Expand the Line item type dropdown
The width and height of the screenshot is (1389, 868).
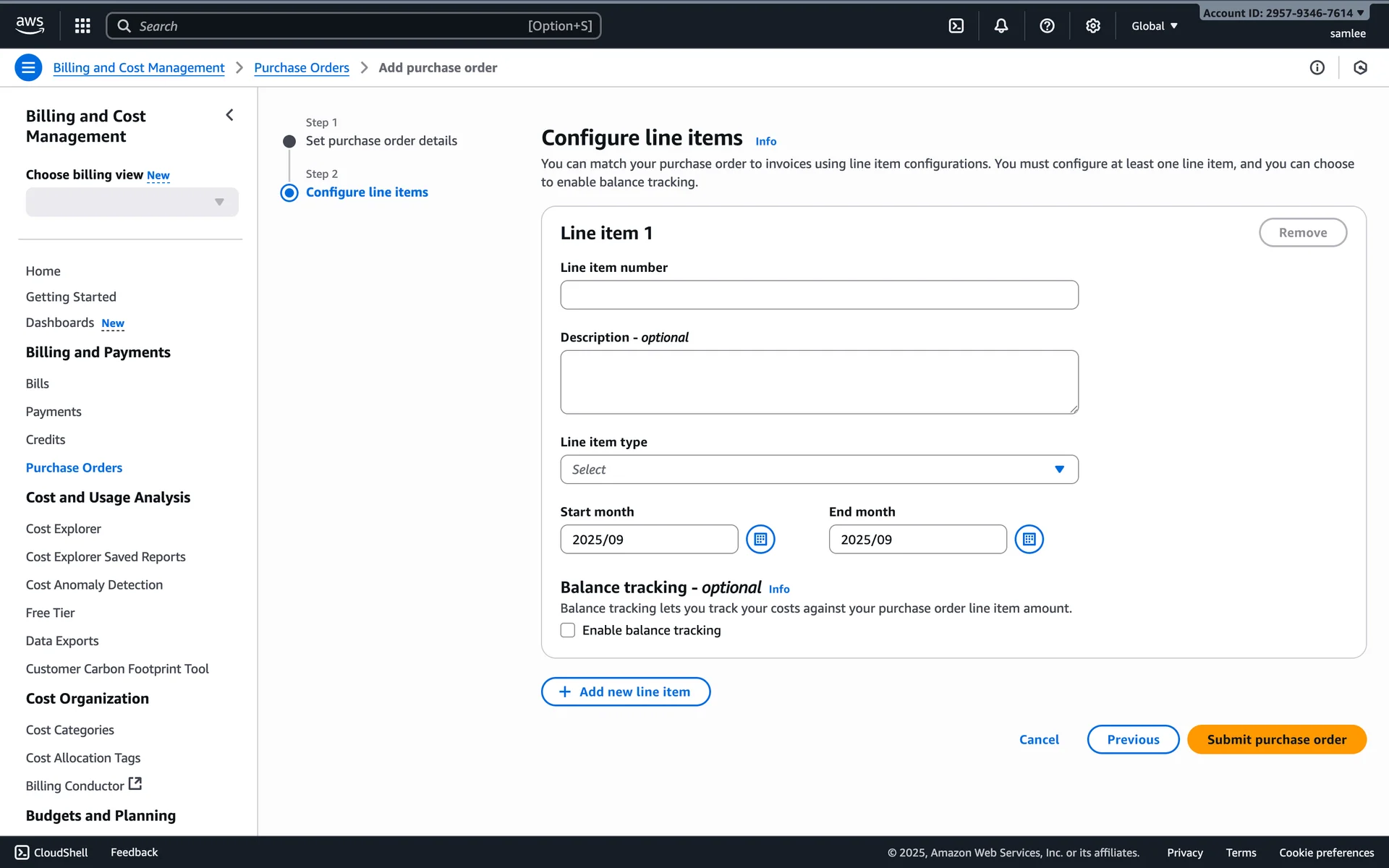pos(819,469)
